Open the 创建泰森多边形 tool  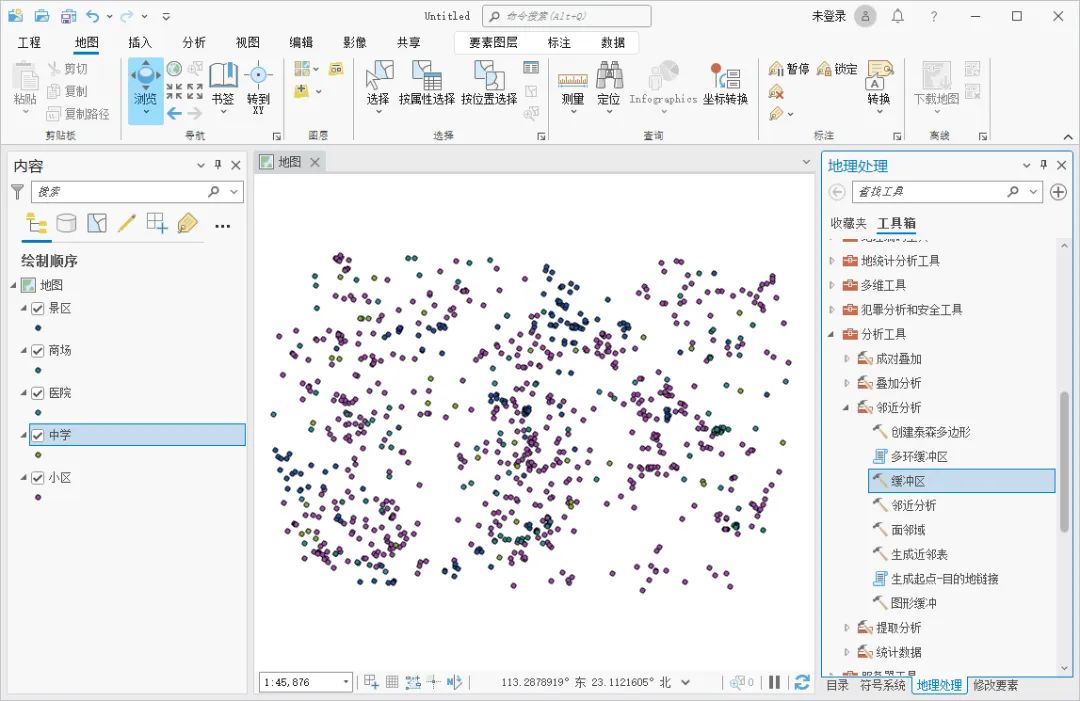pos(922,432)
